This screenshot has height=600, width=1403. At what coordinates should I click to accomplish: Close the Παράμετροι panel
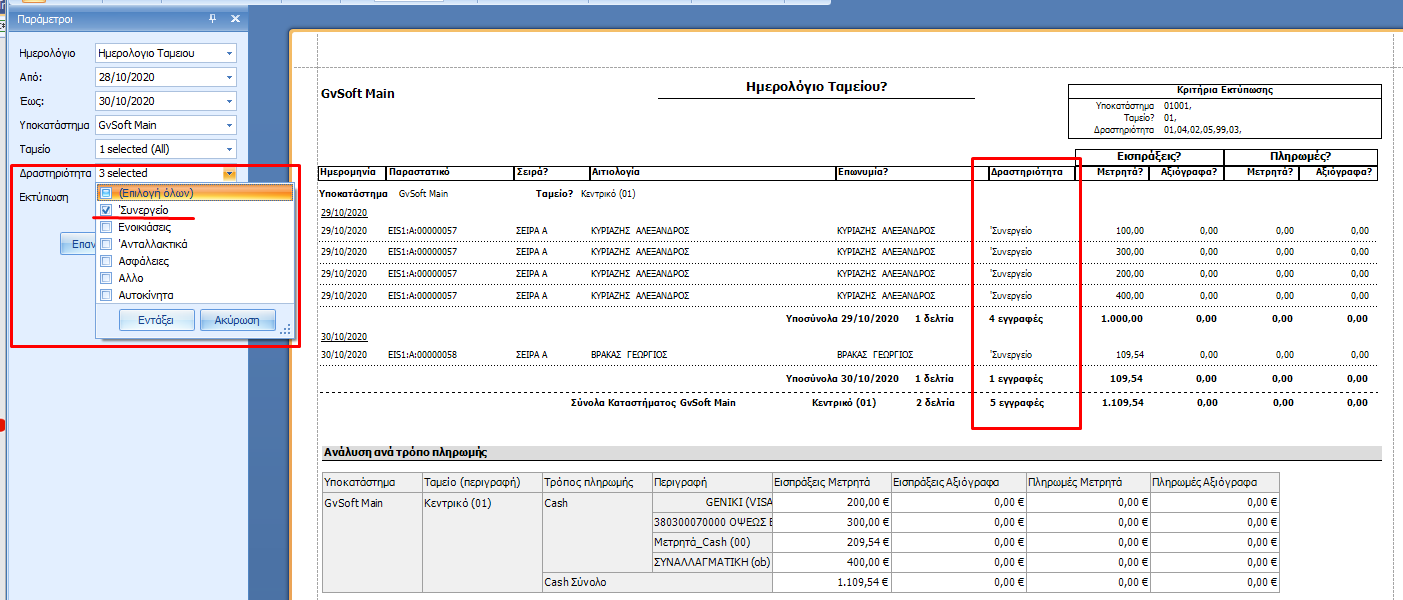pyautogui.click(x=235, y=19)
